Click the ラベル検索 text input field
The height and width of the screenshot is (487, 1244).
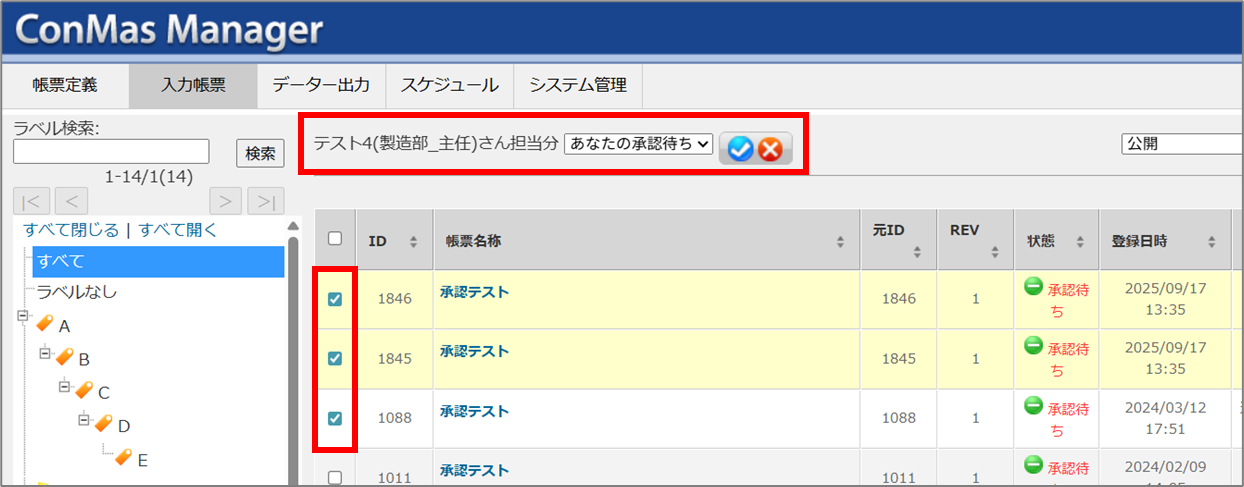[x=111, y=151]
